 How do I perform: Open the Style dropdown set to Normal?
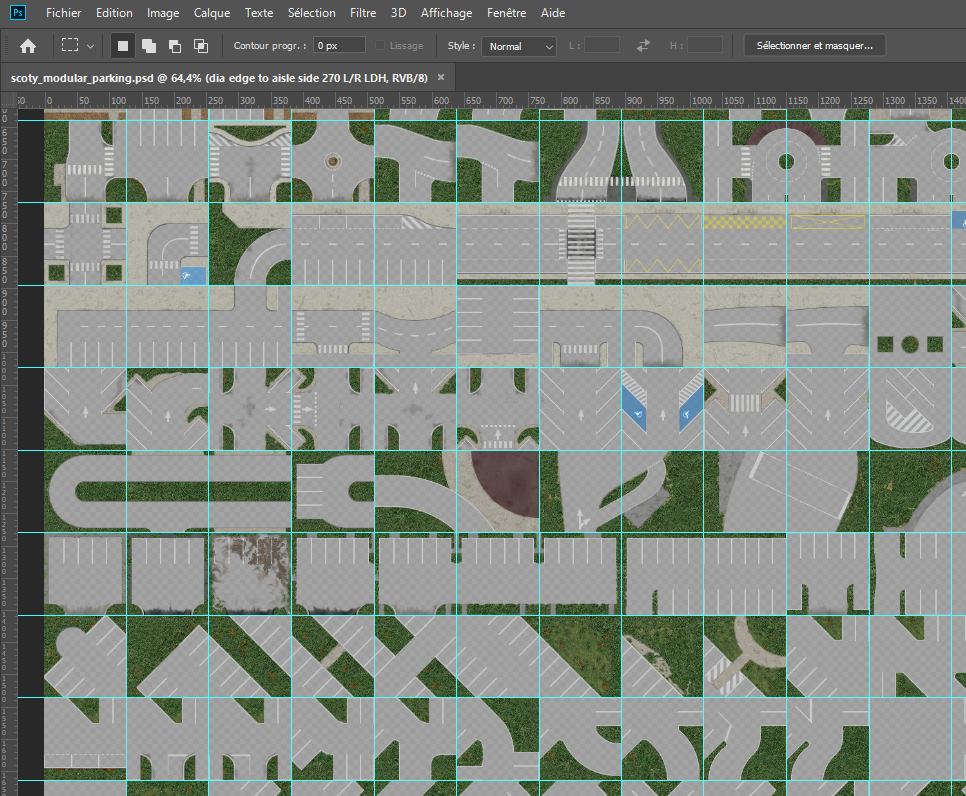click(x=519, y=46)
